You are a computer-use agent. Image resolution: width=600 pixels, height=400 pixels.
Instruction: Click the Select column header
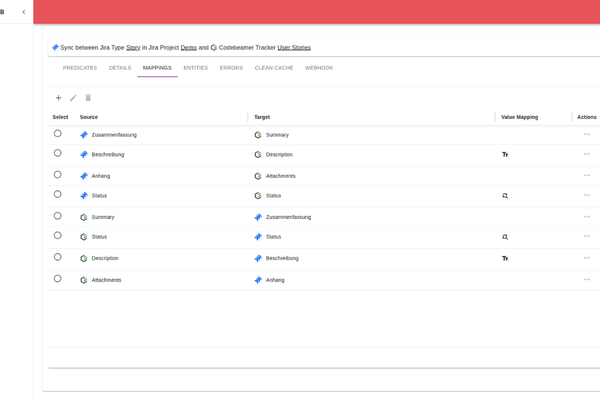pos(60,117)
